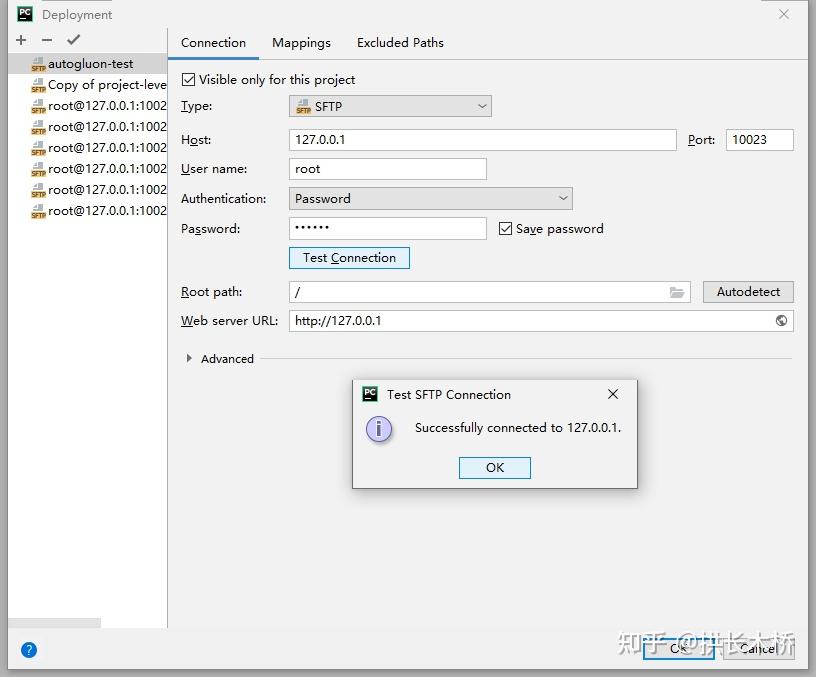Remove the selected server using minus icon

(x=44, y=40)
